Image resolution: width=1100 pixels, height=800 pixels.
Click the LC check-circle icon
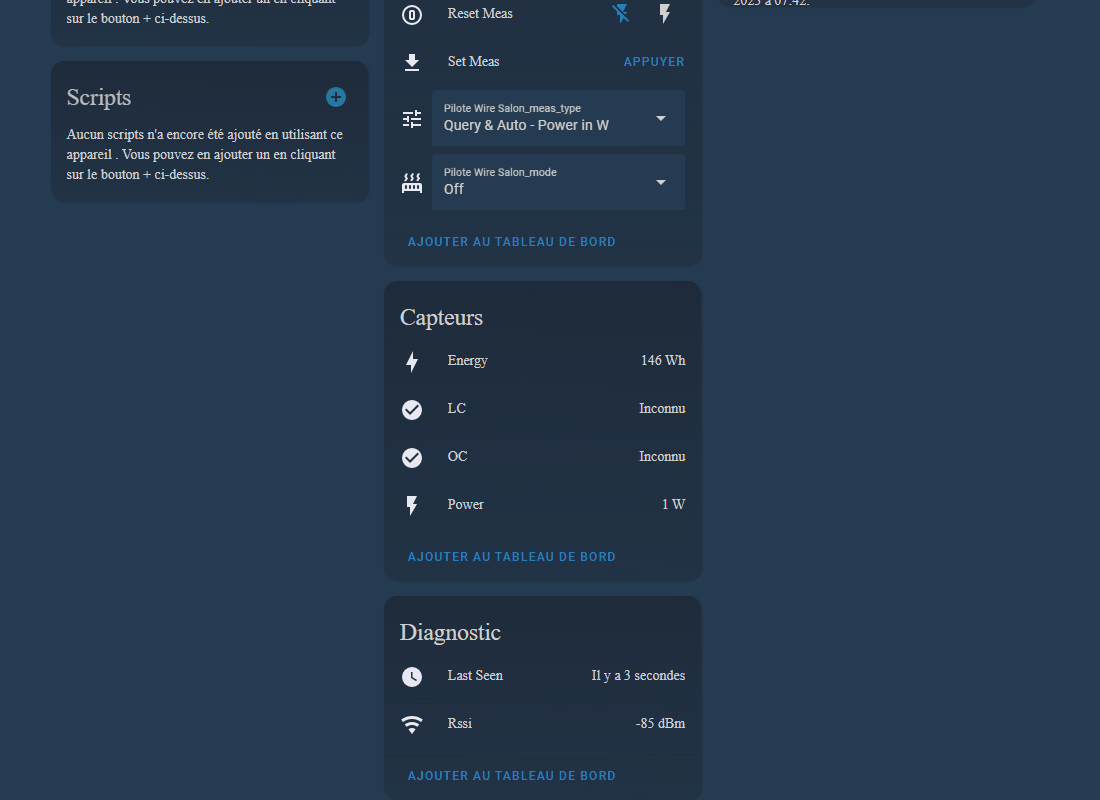(411, 409)
